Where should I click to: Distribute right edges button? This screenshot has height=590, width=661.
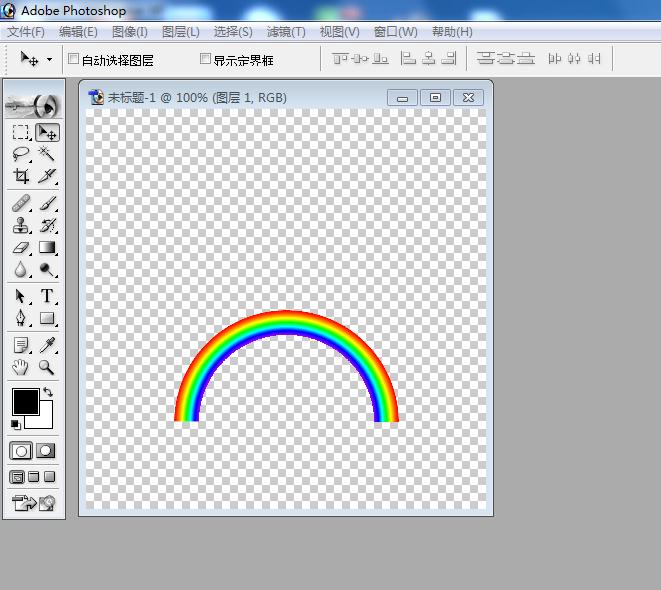[594, 59]
